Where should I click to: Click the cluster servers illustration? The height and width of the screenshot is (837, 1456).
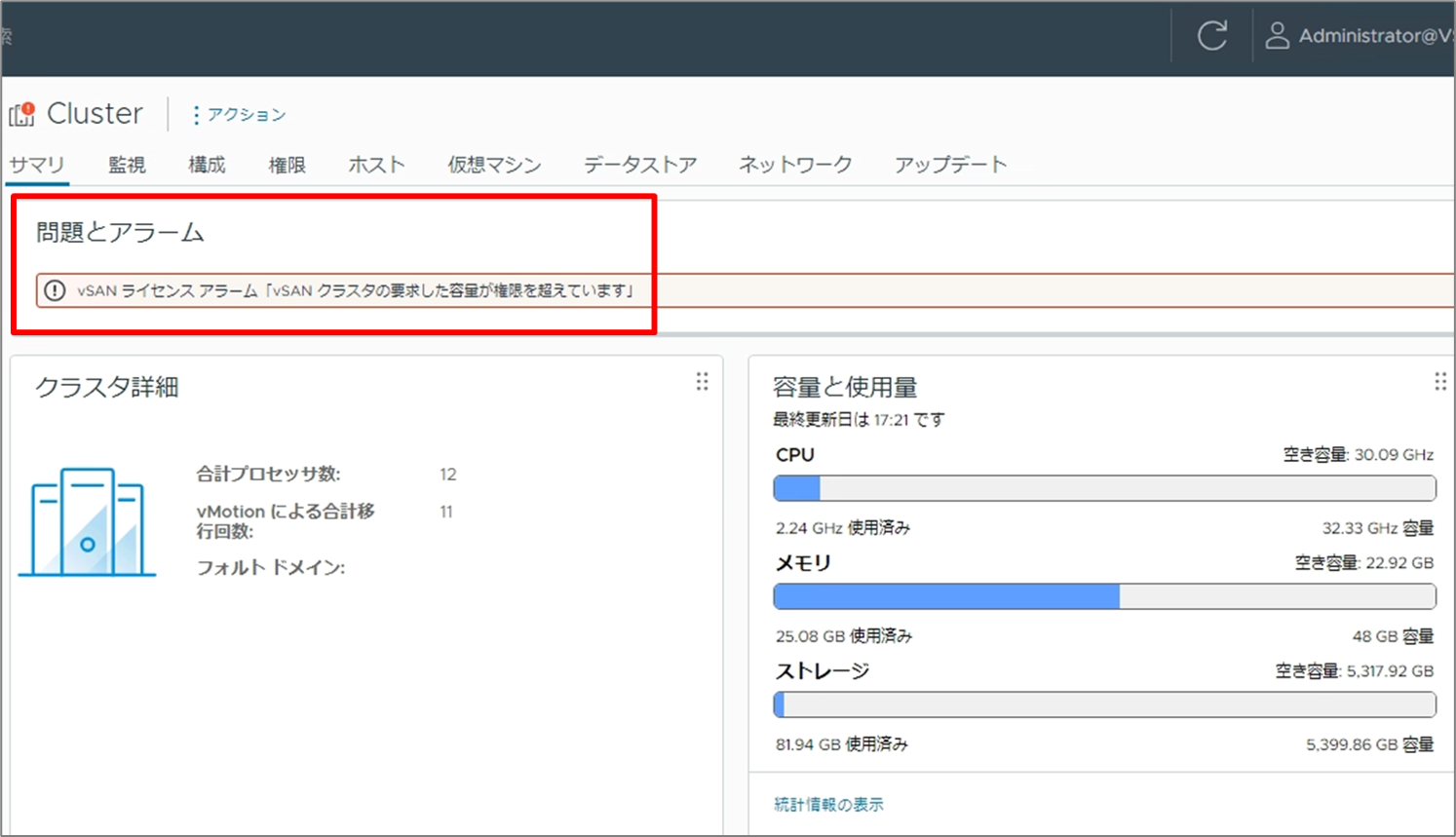click(87, 522)
